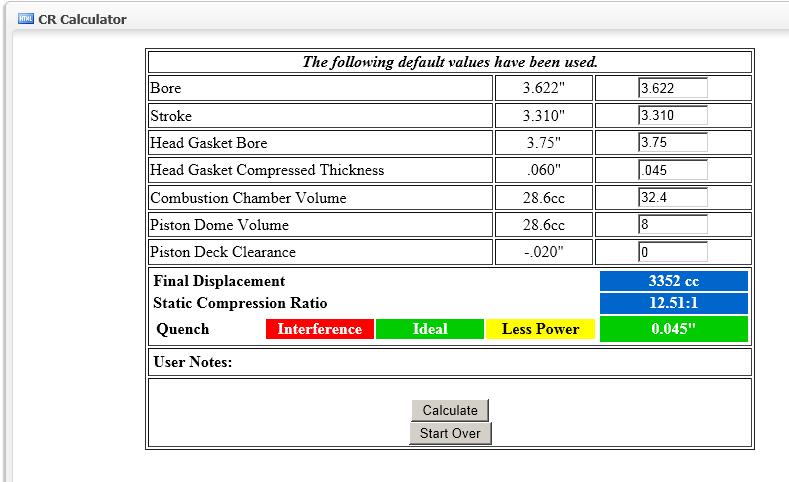Click the Start Over button
Viewport: 789px width, 482px height.
(450, 433)
